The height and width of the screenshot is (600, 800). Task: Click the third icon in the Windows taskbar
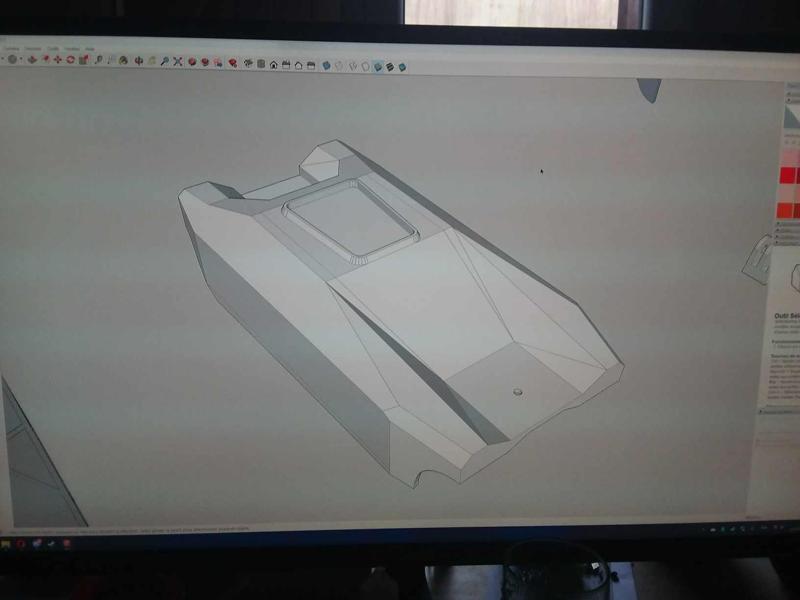37,543
